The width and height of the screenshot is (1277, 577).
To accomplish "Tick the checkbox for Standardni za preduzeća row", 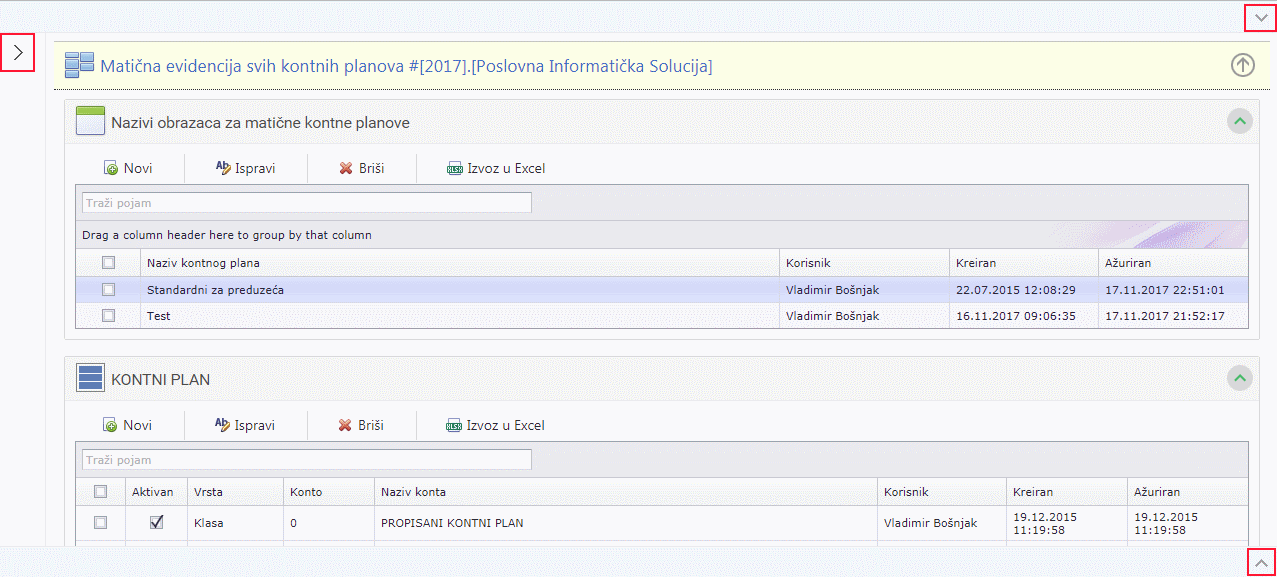I will coord(108,290).
